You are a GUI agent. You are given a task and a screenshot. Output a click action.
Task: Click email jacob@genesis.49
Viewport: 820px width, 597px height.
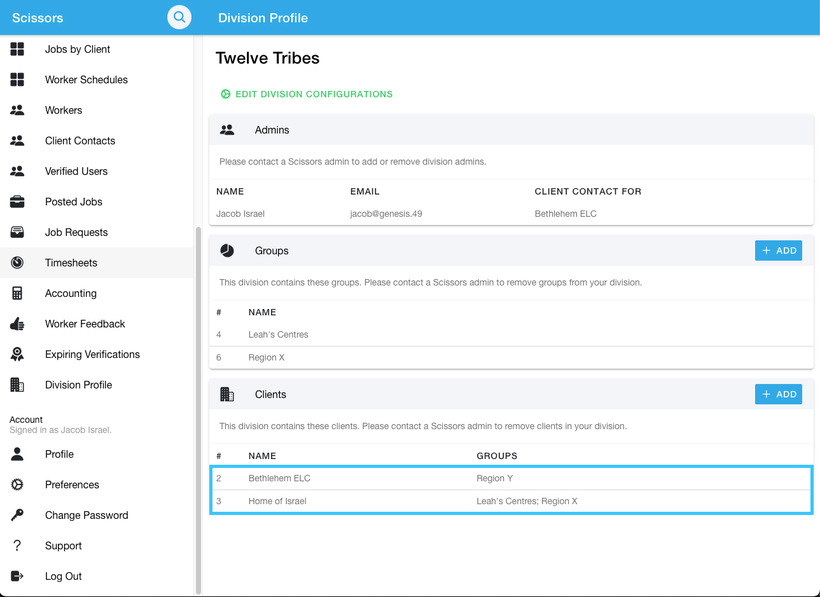[x=386, y=214]
